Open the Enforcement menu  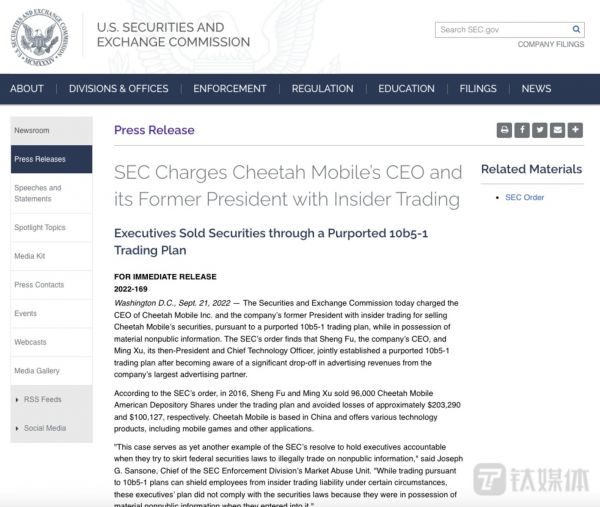(229, 88)
